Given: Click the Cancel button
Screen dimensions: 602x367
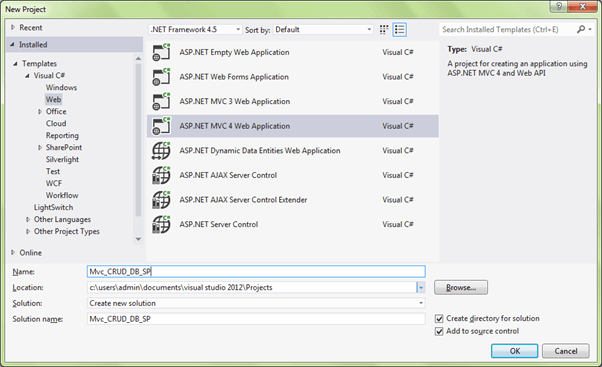Looking at the screenshot, I should tap(566, 351).
